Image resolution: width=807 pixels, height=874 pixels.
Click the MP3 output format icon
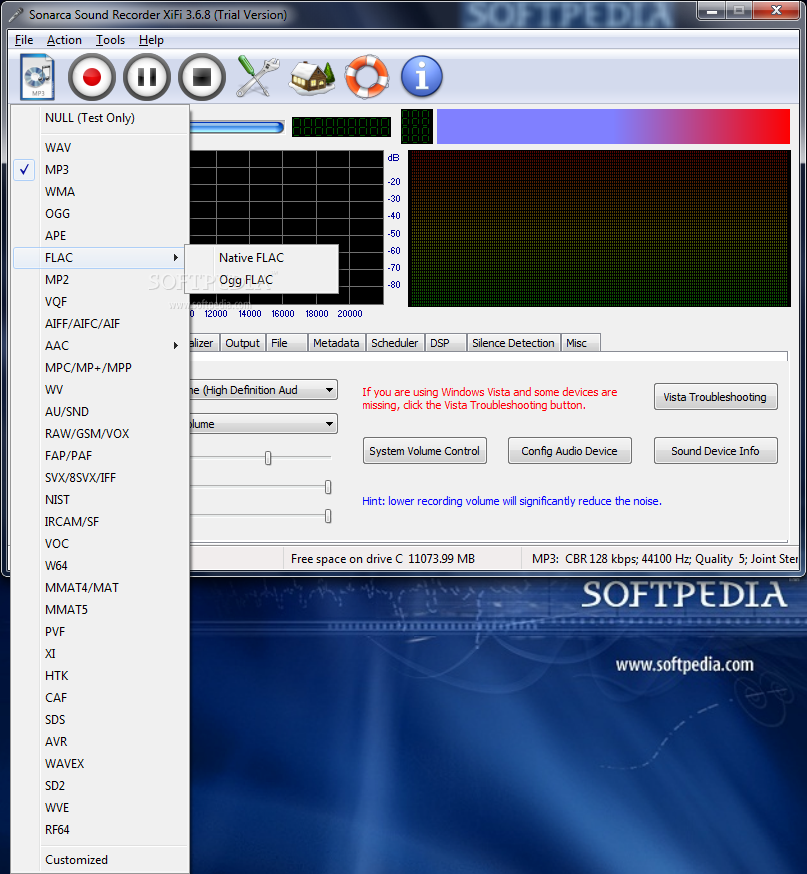(37, 77)
